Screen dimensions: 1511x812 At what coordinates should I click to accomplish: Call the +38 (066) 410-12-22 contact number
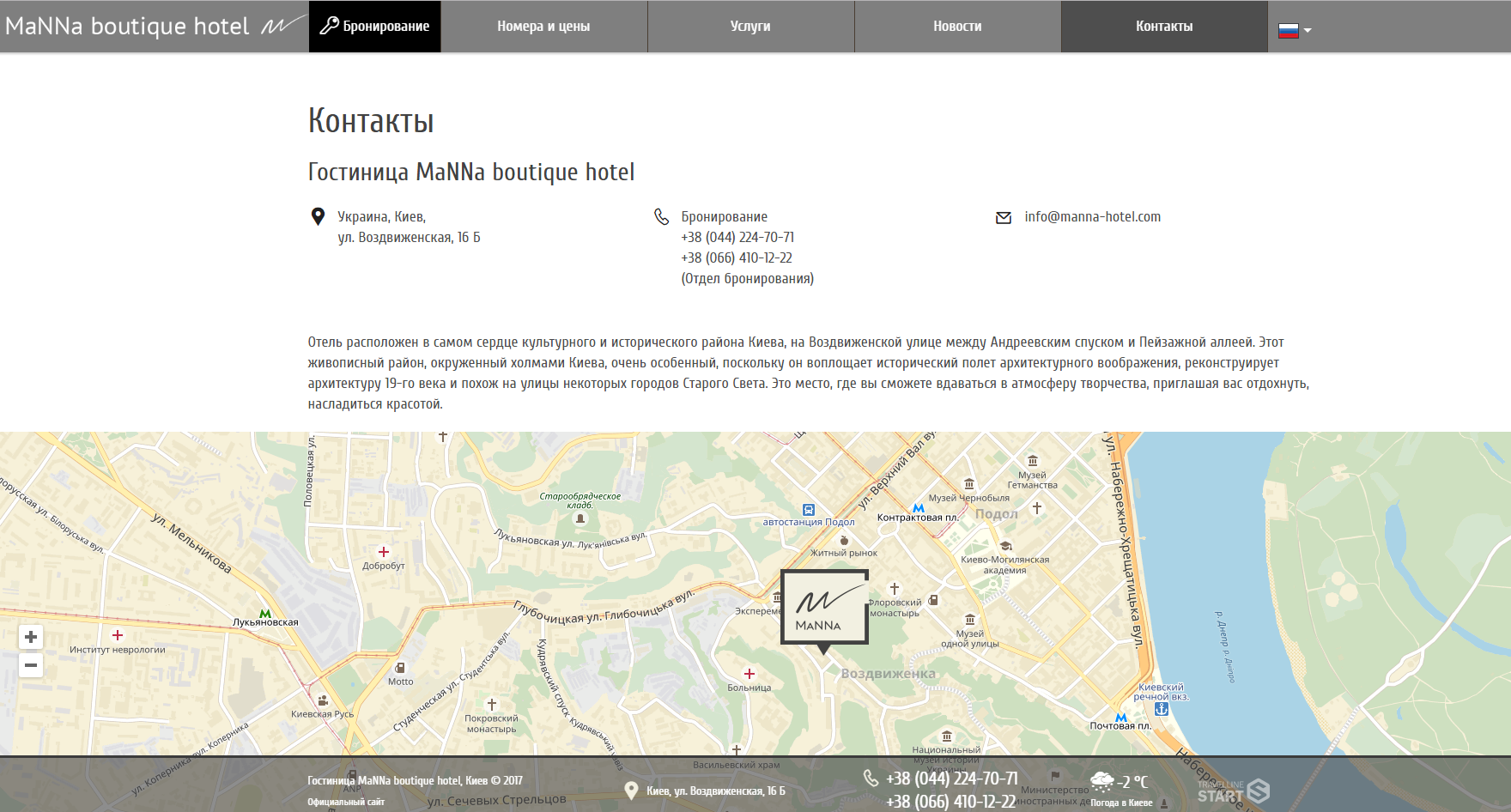tap(737, 258)
